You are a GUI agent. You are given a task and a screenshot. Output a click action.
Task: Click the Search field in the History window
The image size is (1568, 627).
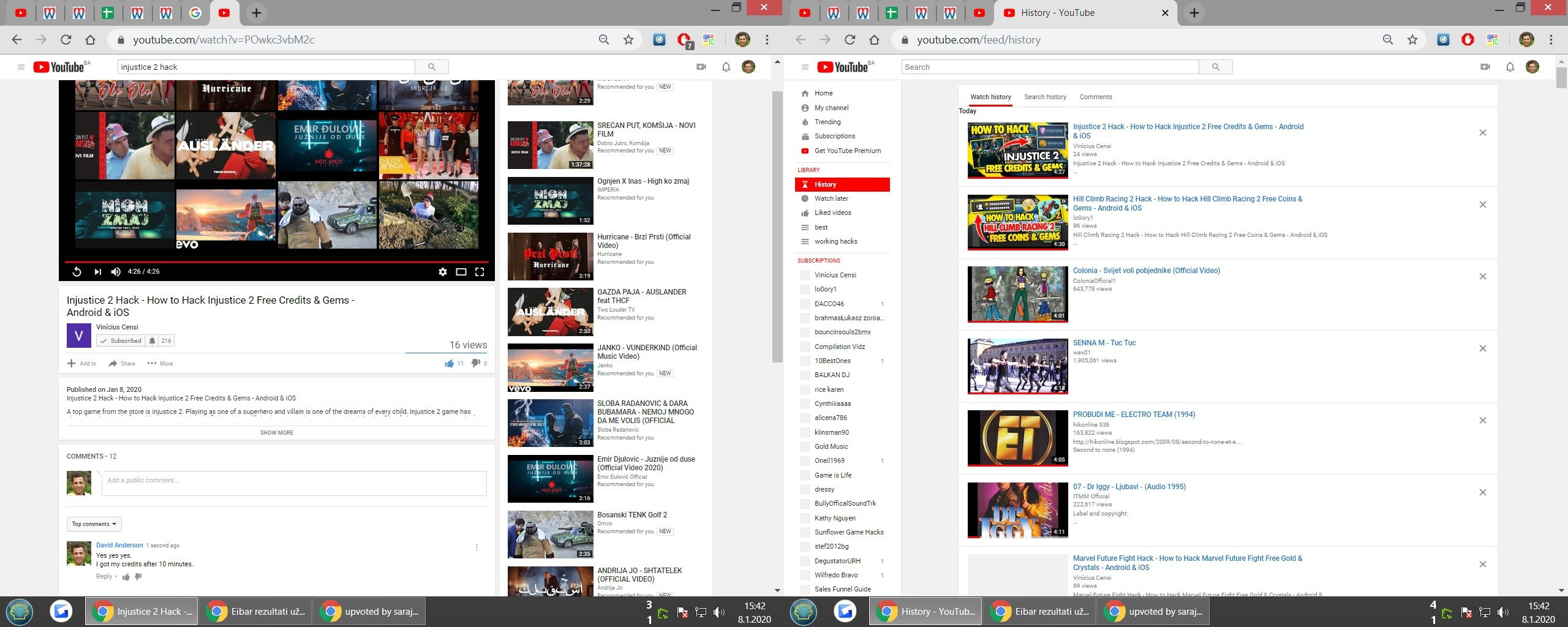(x=1050, y=67)
